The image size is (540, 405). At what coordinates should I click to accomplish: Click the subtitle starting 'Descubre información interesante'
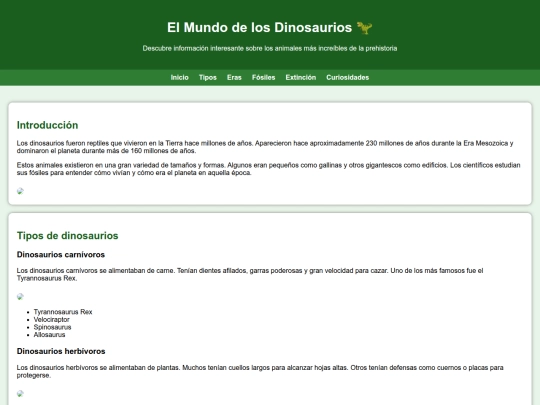(270, 49)
